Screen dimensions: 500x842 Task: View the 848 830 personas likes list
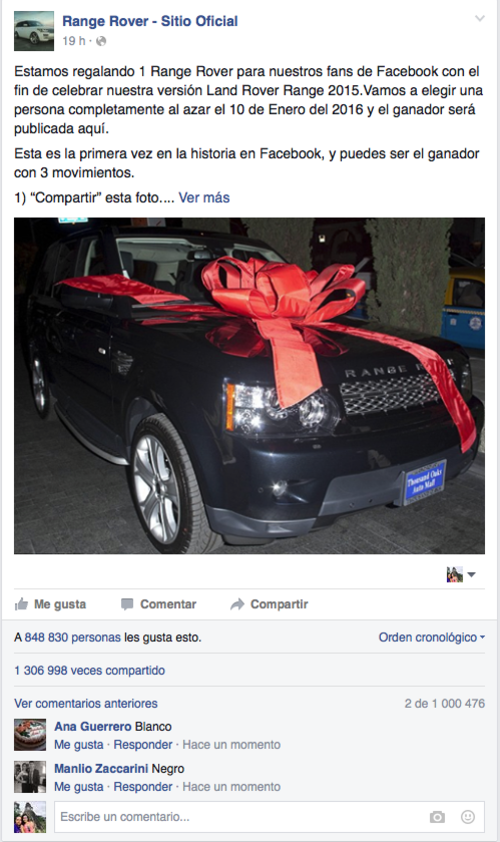(x=73, y=637)
